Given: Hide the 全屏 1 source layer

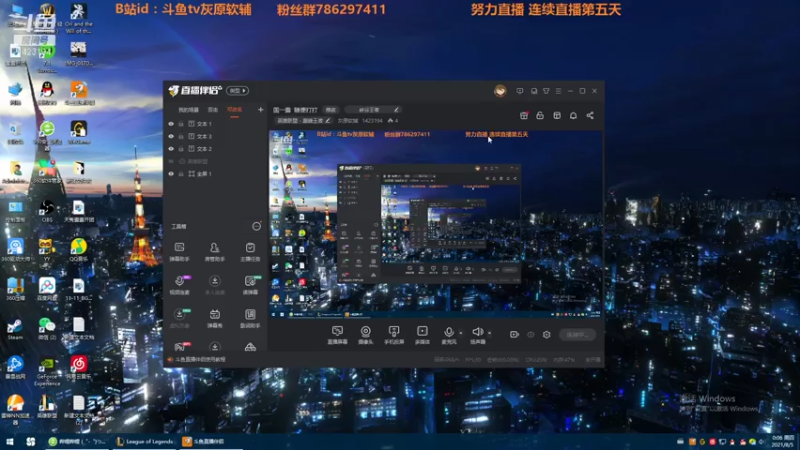Looking at the screenshot, I should (x=171, y=174).
